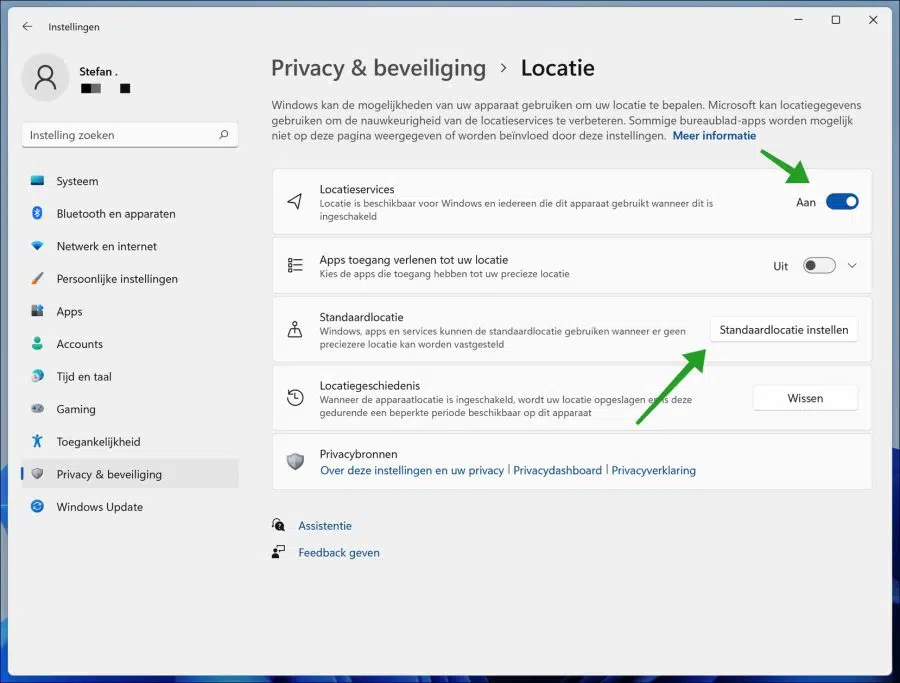900x683 pixels.
Task: Click the Assistentie help icon
Action: tap(278, 525)
